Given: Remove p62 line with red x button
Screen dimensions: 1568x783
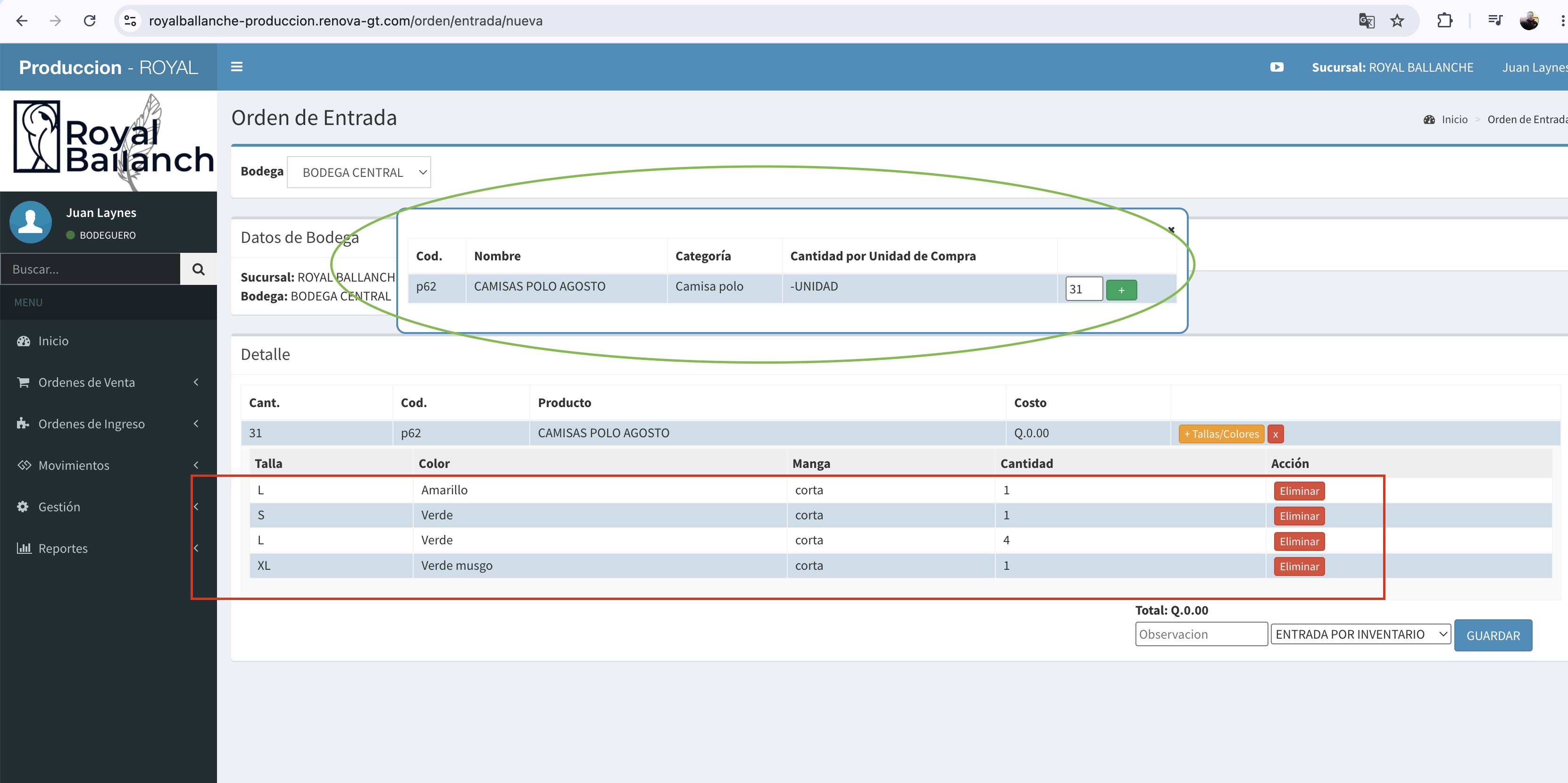Looking at the screenshot, I should (x=1275, y=434).
